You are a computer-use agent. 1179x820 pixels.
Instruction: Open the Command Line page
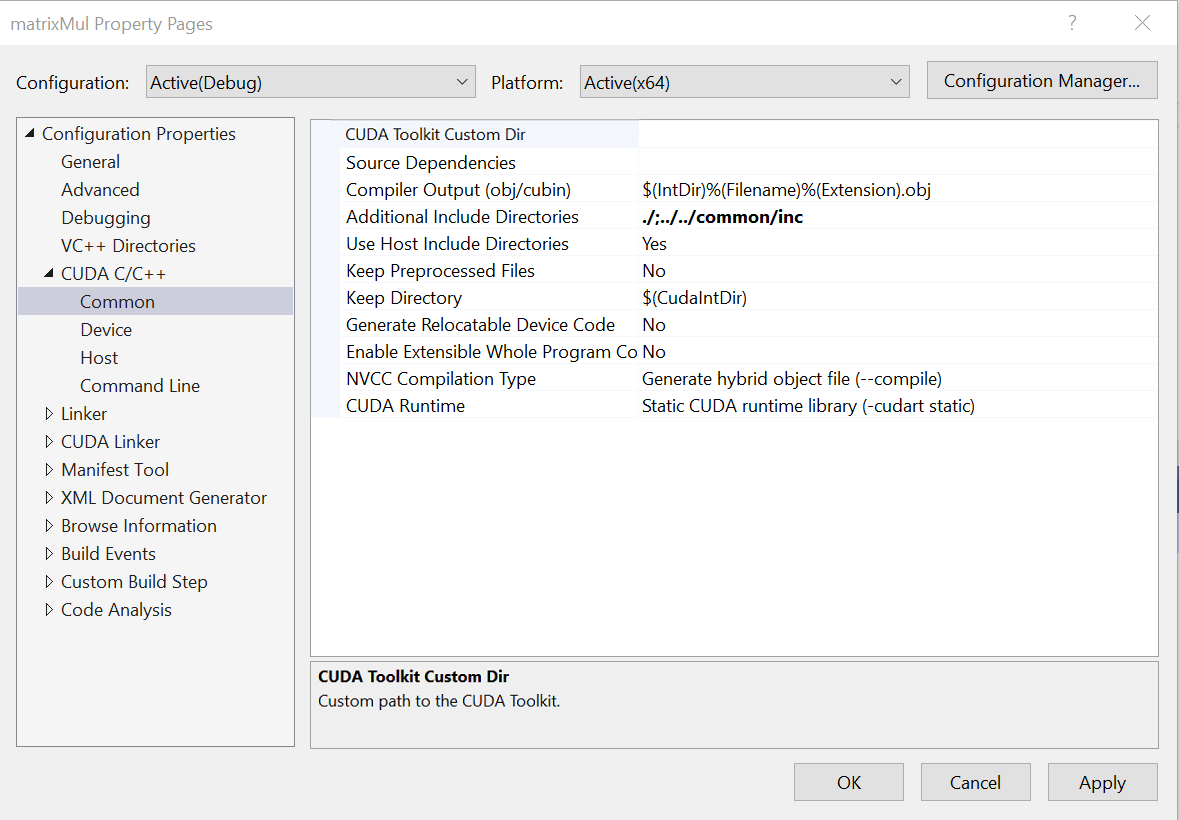pyautogui.click(x=140, y=385)
